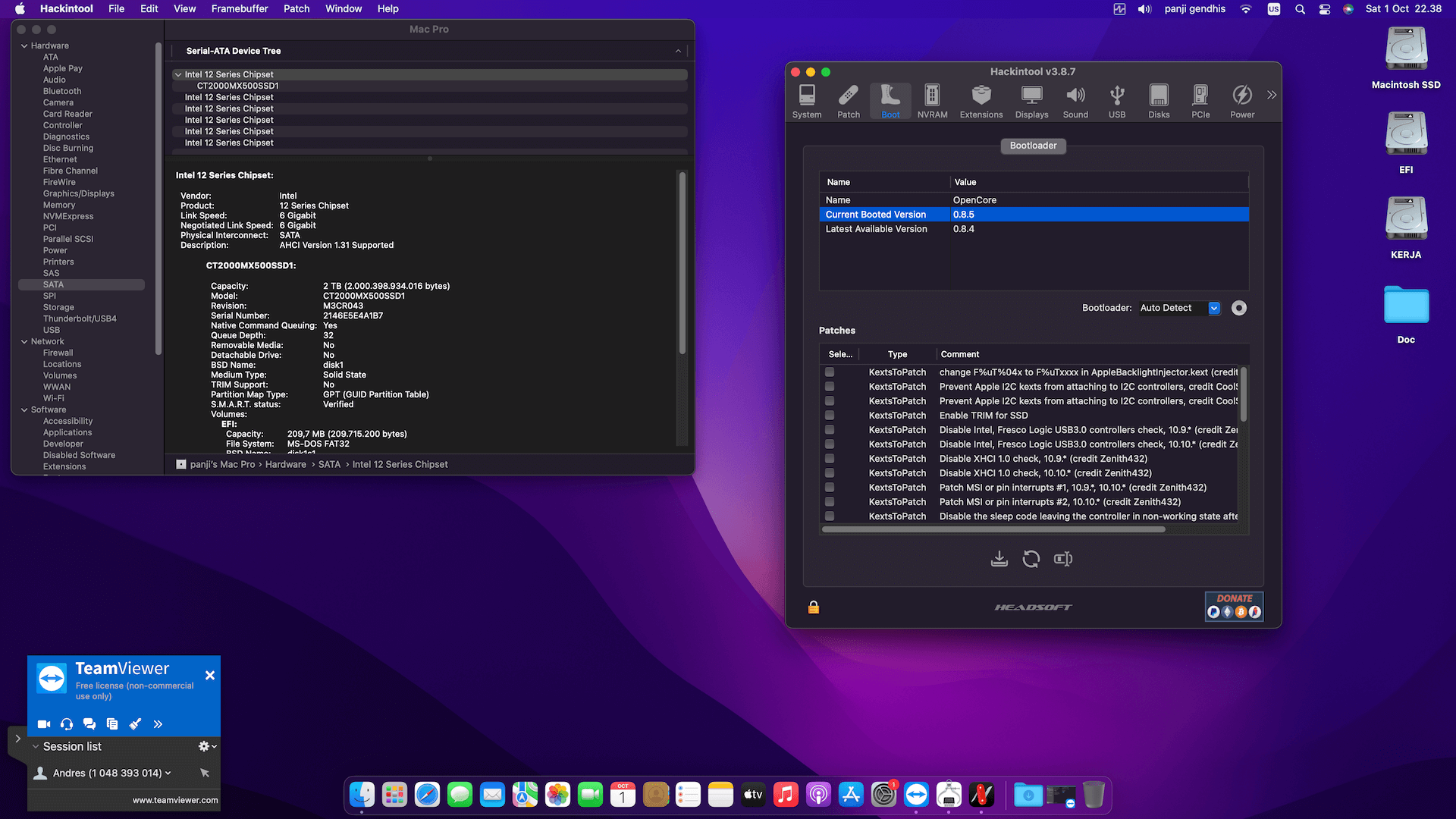Open the Framebuffer menu
1456x819 pixels.
(240, 8)
